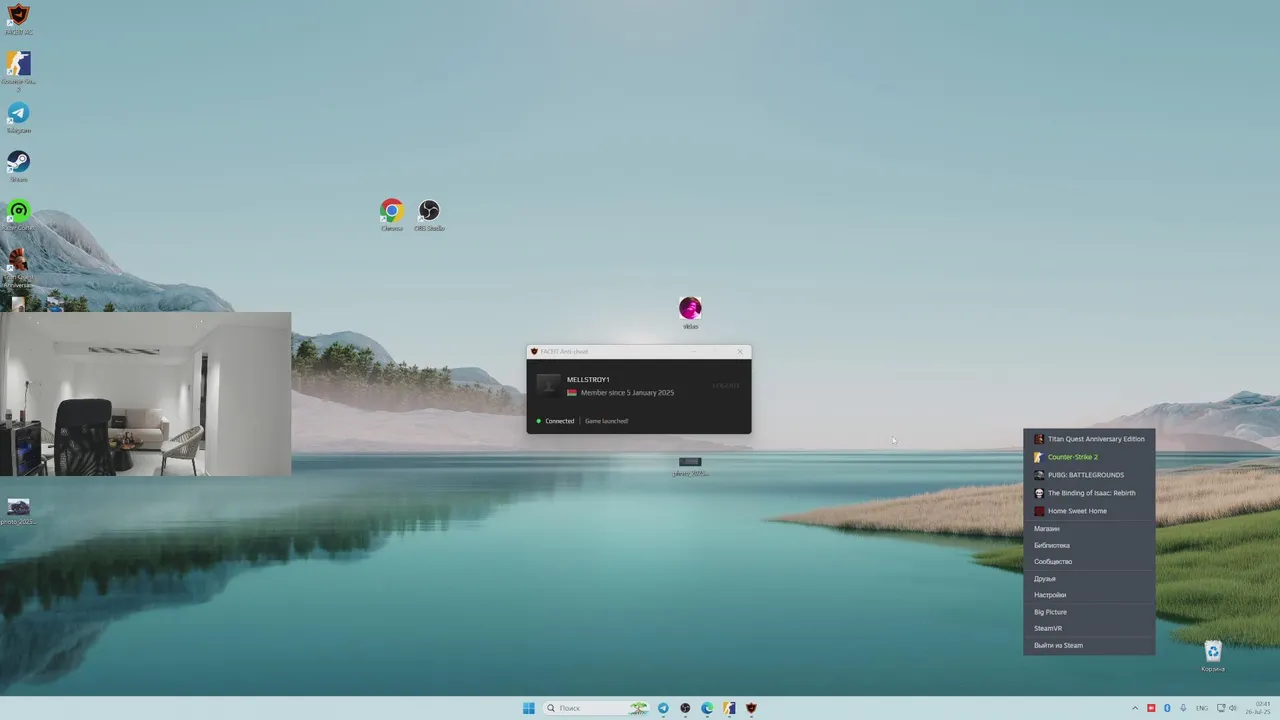
Task: Click the 'Member since 5 January 2025' text
Action: tap(627, 393)
